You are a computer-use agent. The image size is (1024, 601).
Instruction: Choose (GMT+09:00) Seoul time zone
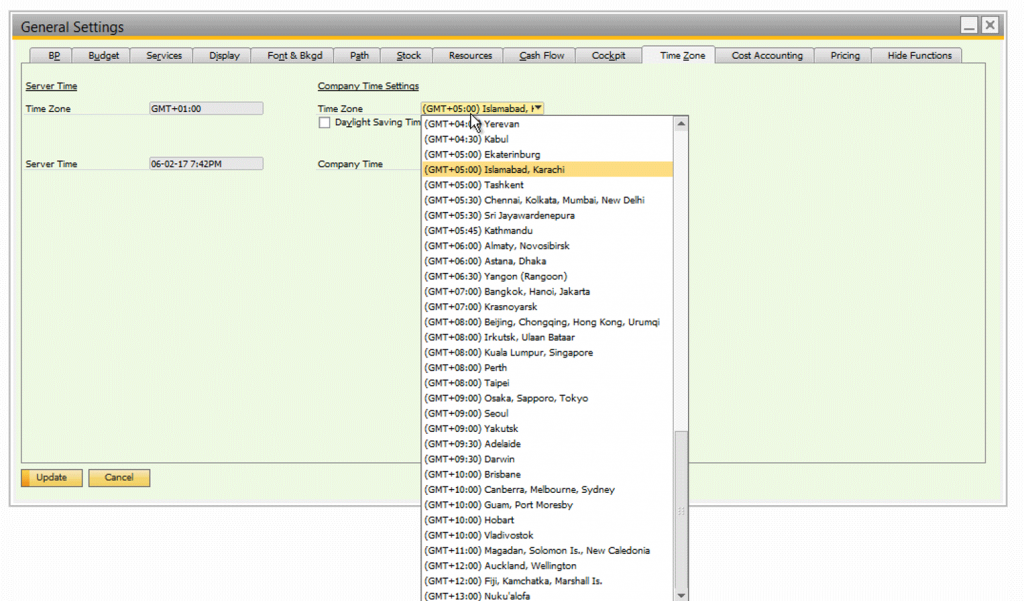465,413
